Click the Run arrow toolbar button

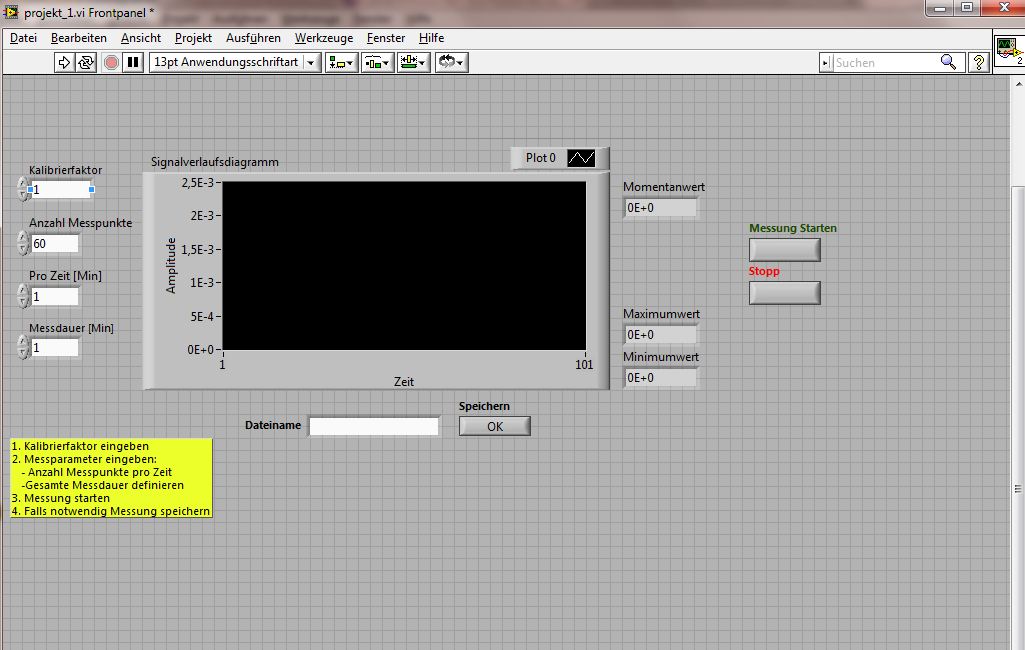(64, 62)
